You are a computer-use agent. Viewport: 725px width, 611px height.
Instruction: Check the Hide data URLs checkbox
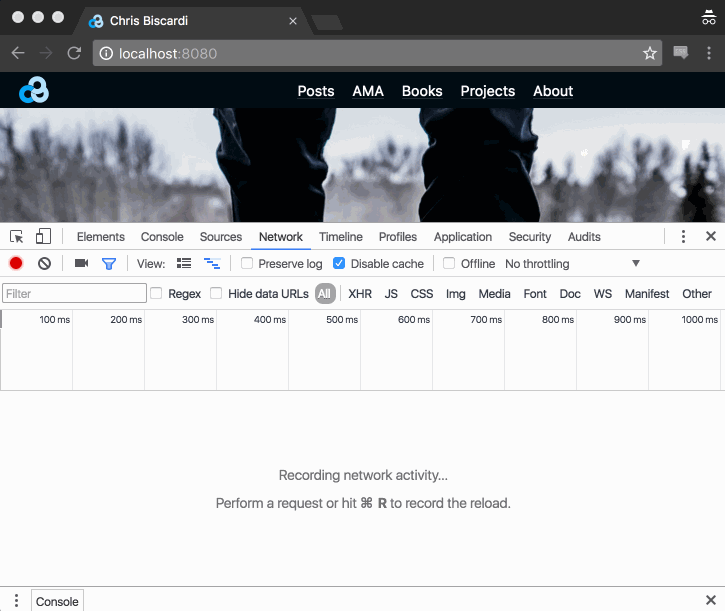(x=216, y=293)
